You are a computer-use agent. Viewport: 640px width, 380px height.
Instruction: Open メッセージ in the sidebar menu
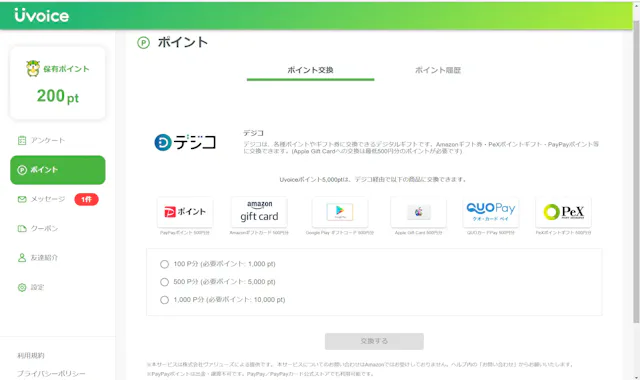[x=48, y=199]
